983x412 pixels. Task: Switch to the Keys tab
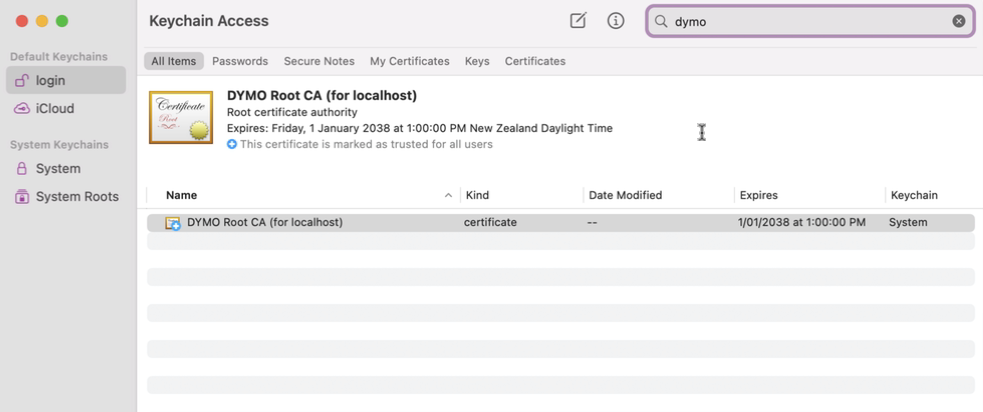pyautogui.click(x=477, y=61)
